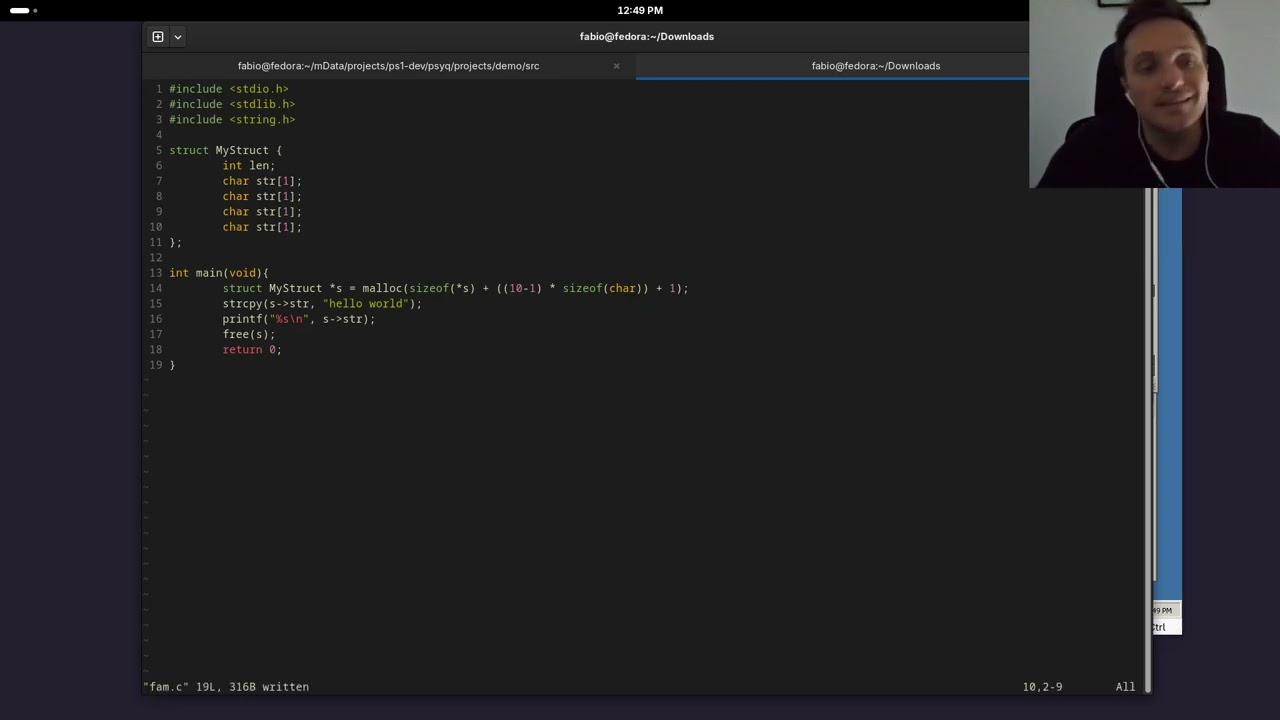The width and height of the screenshot is (1280, 720).
Task: Place cursor on 'struct MyStruct {' declaration
Action: pos(226,150)
